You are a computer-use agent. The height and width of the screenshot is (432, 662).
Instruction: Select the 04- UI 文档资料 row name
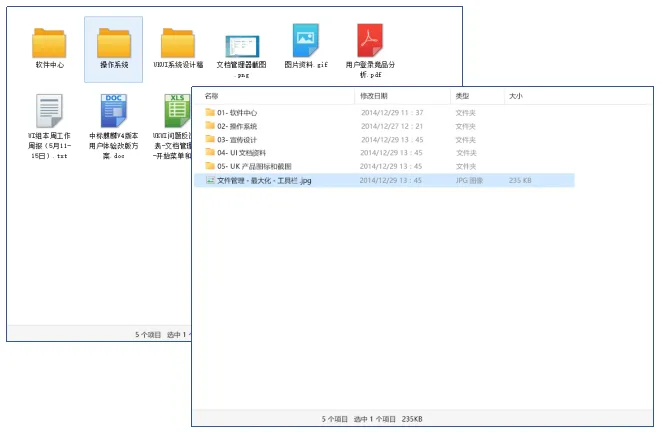pyautogui.click(x=241, y=153)
